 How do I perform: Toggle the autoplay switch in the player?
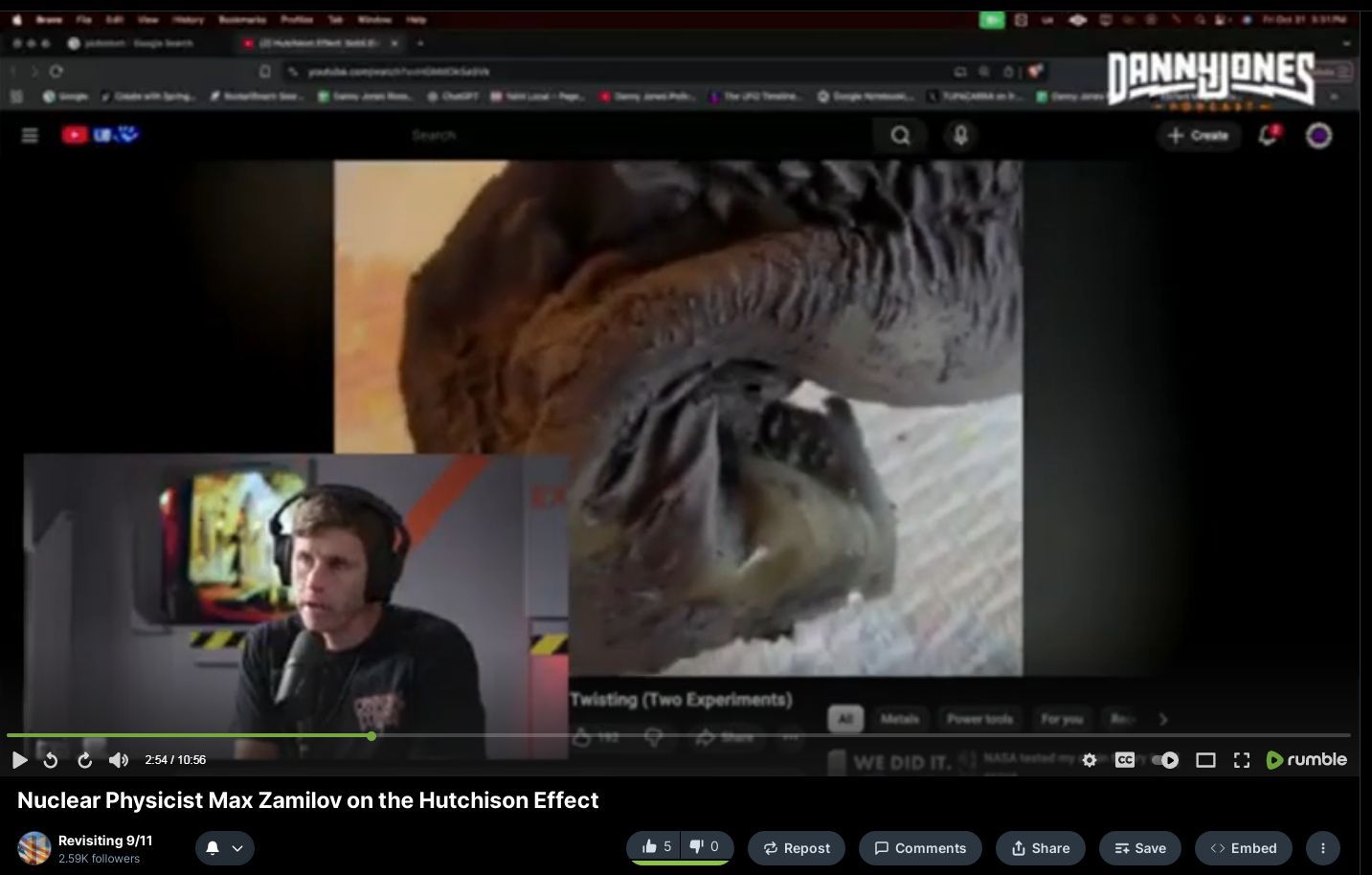point(1165,760)
